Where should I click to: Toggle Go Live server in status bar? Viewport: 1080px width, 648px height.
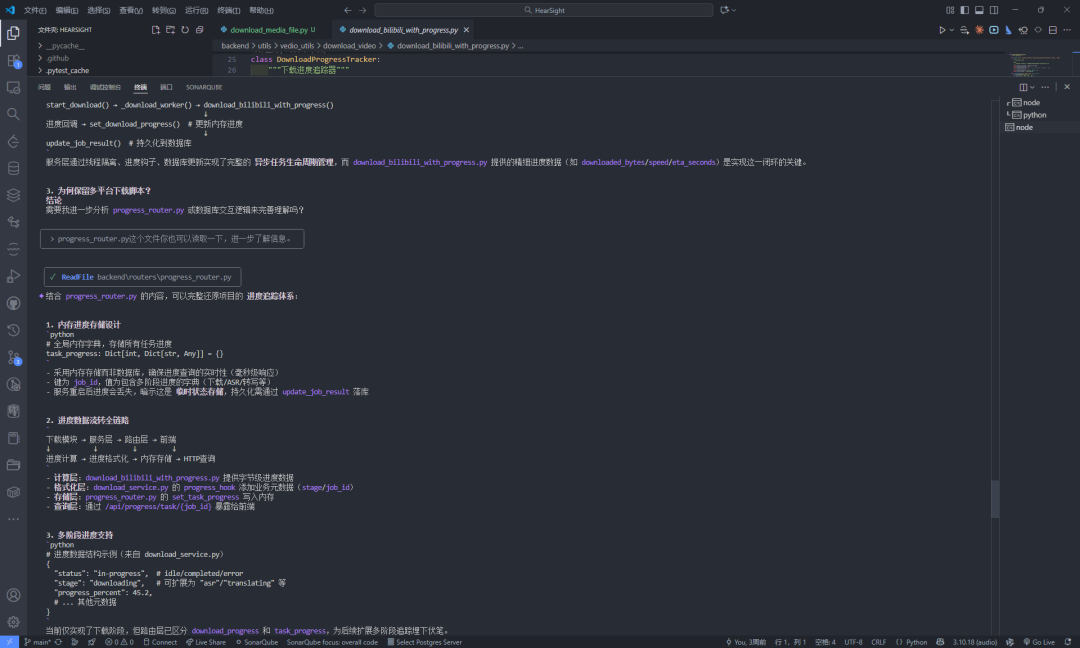point(1039,642)
